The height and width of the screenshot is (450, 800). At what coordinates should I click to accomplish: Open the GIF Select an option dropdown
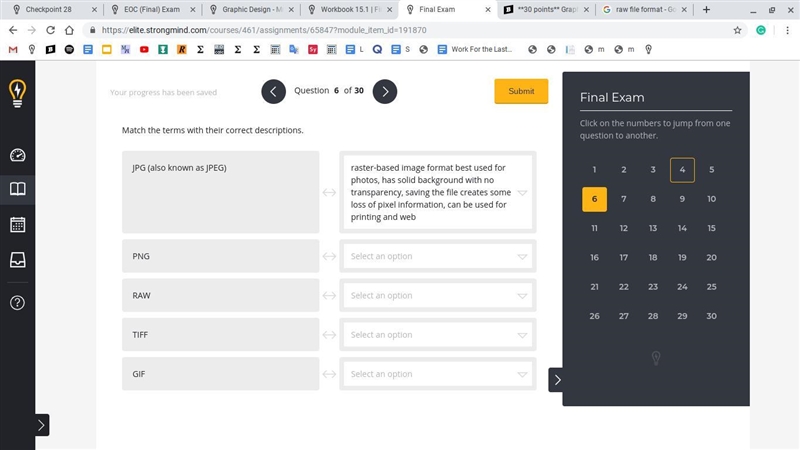point(437,374)
